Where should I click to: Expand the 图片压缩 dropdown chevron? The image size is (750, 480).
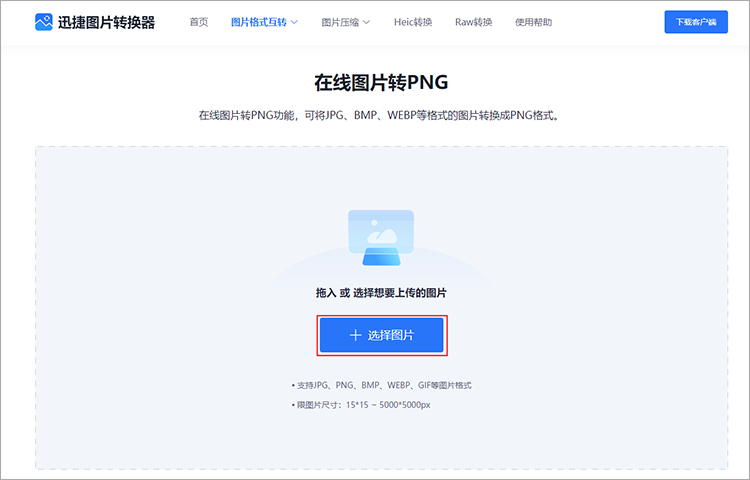(366, 22)
